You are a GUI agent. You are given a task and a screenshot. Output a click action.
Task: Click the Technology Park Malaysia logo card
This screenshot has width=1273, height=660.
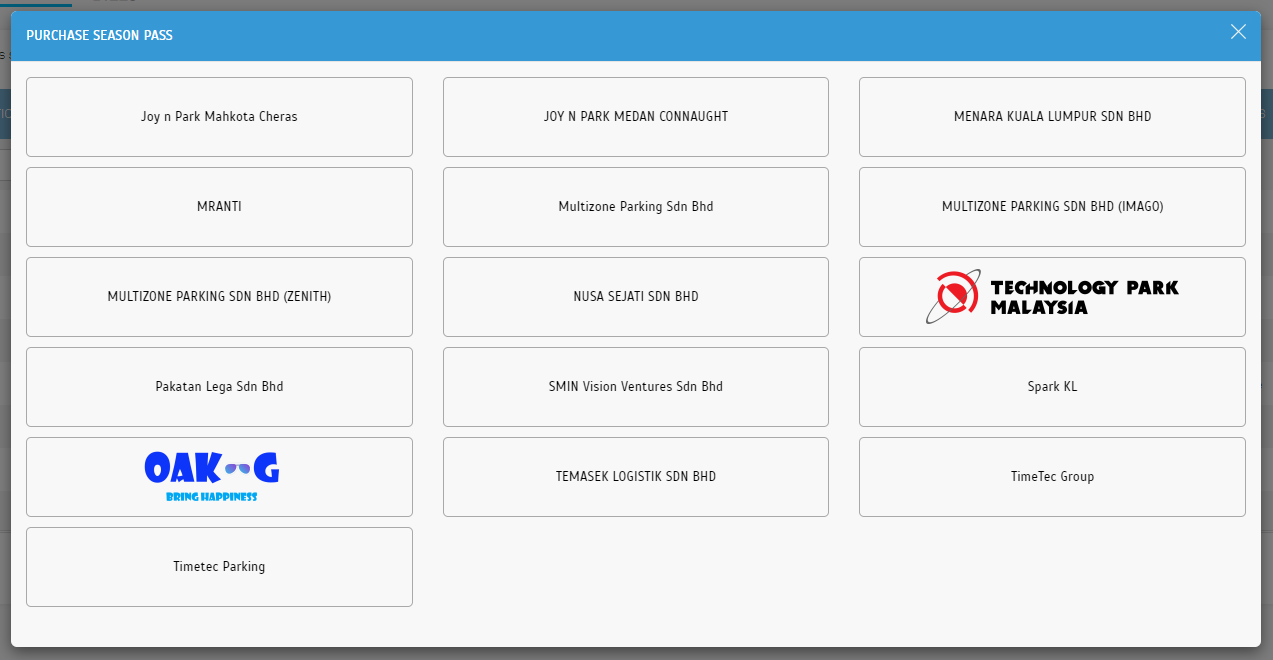[1052, 297]
